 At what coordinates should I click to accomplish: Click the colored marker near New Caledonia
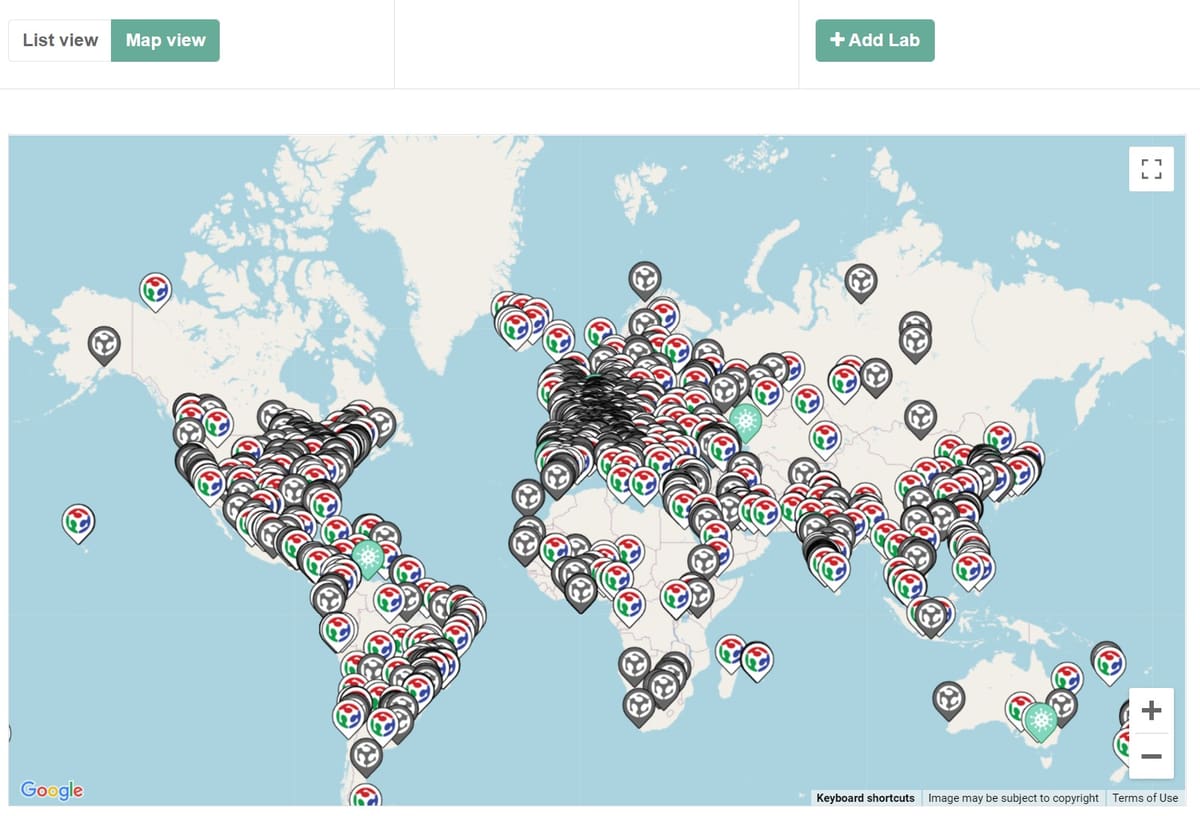point(1108,663)
